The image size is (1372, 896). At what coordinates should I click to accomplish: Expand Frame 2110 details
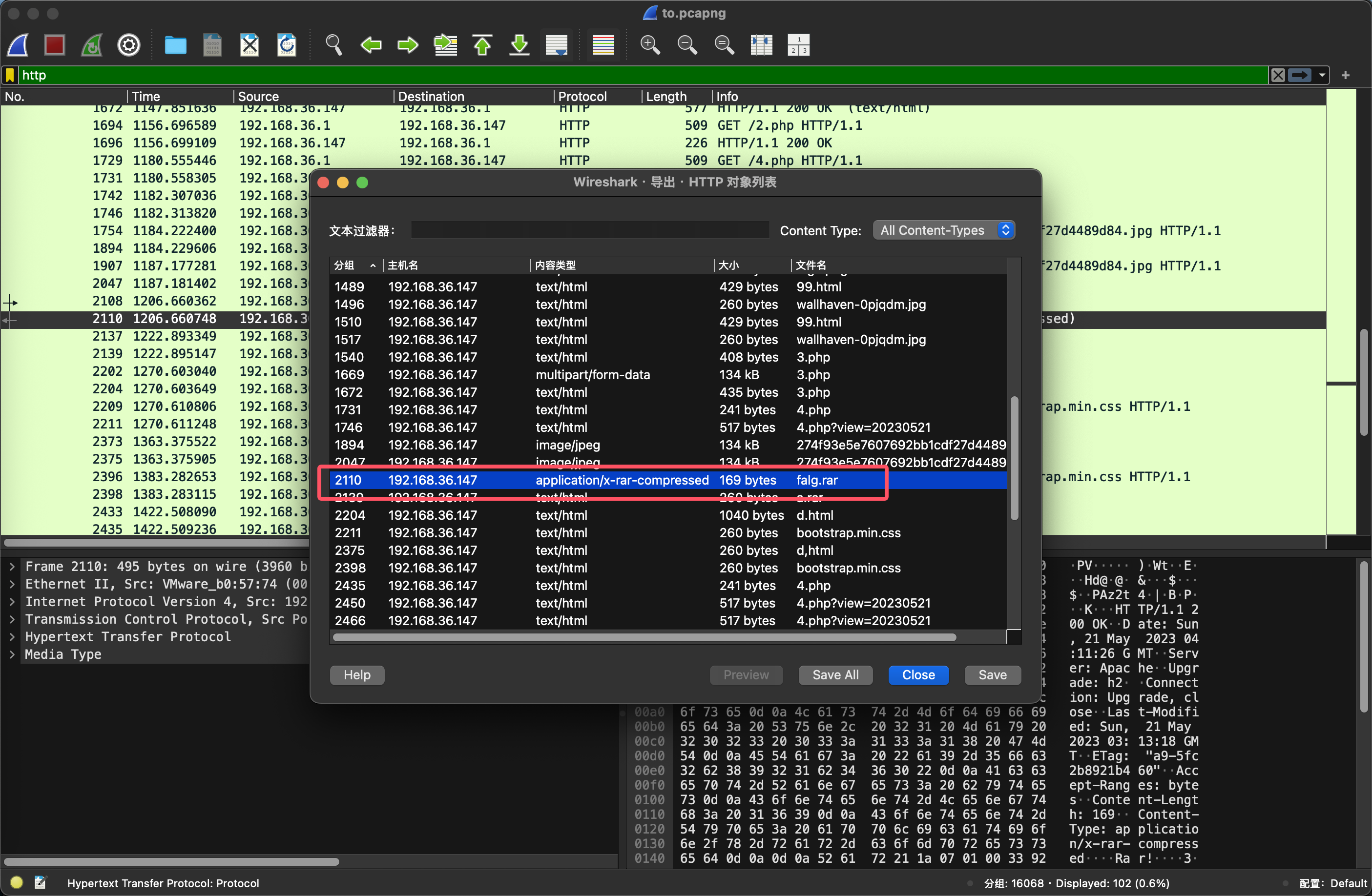[12, 567]
